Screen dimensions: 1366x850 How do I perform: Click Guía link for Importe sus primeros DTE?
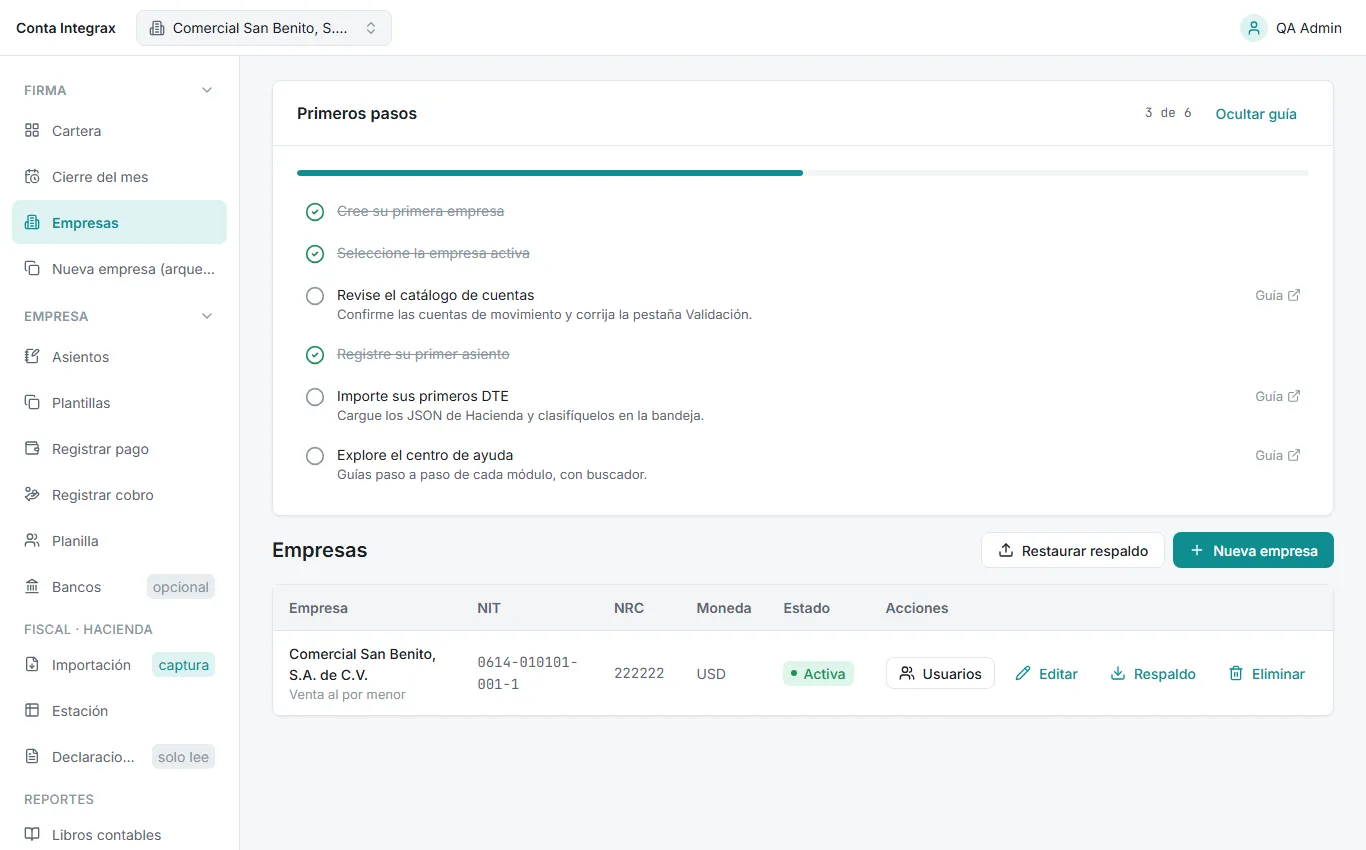click(1278, 397)
